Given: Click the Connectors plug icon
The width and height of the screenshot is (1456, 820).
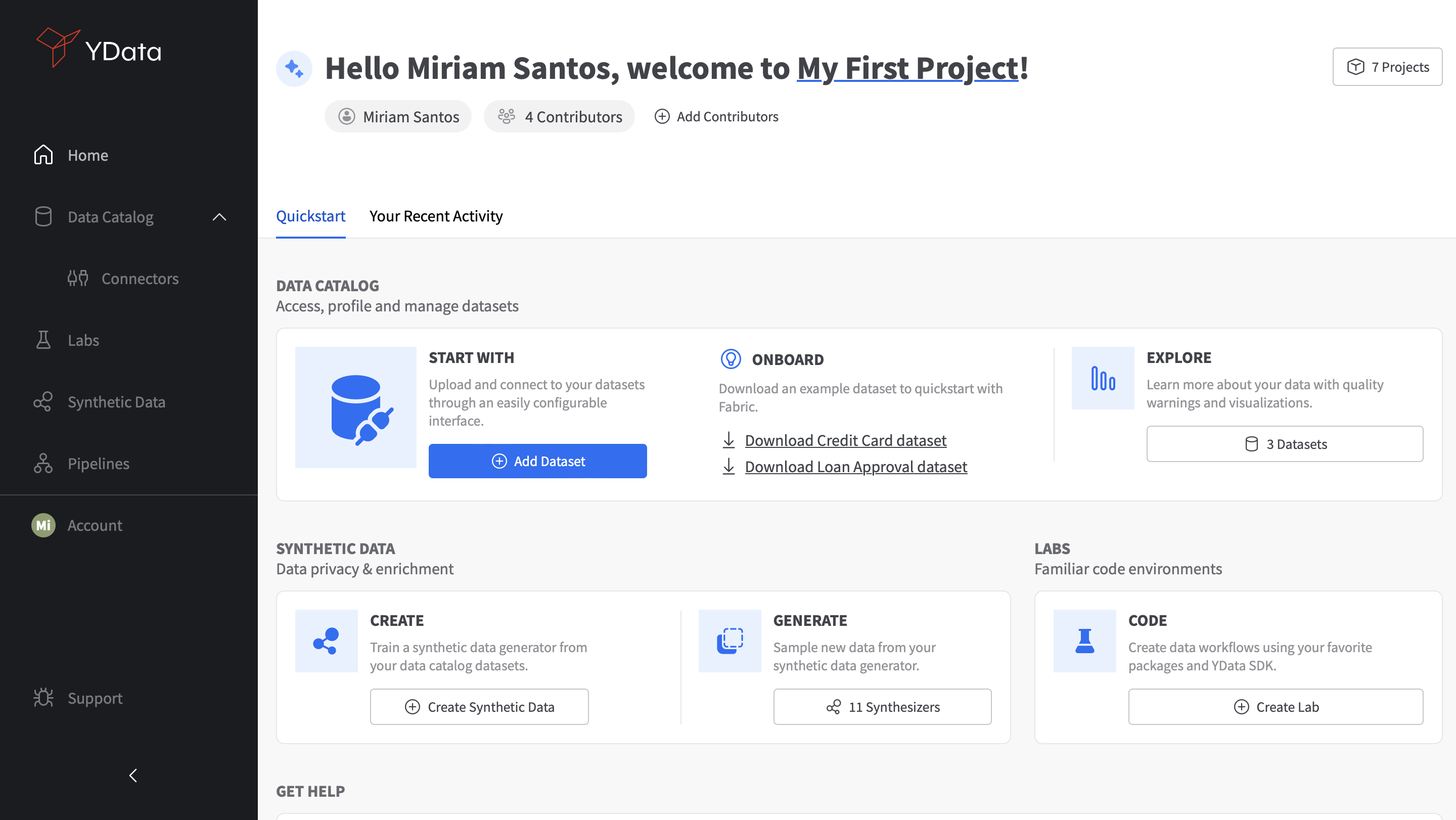Looking at the screenshot, I should (77, 278).
